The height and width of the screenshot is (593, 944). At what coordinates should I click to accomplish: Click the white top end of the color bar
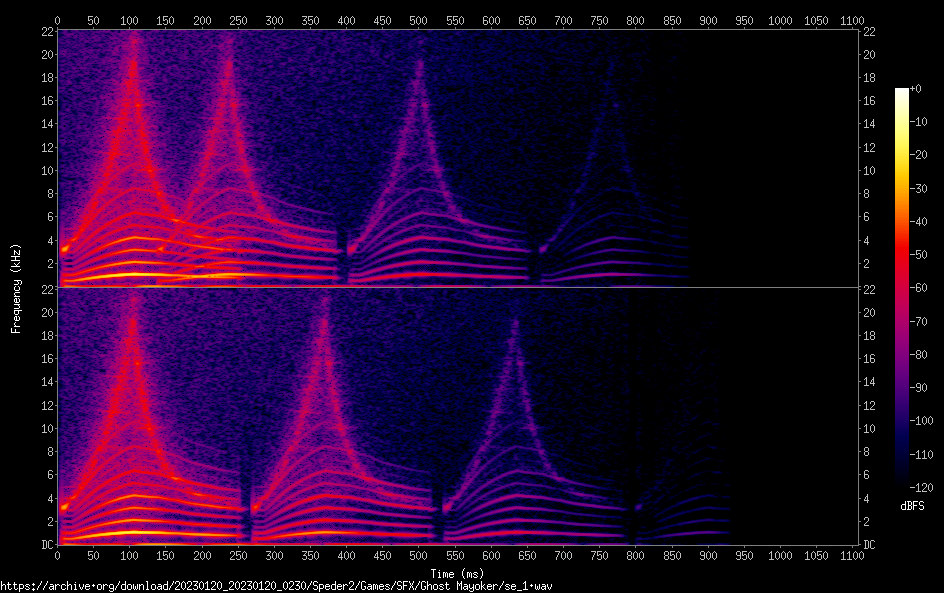tap(902, 93)
